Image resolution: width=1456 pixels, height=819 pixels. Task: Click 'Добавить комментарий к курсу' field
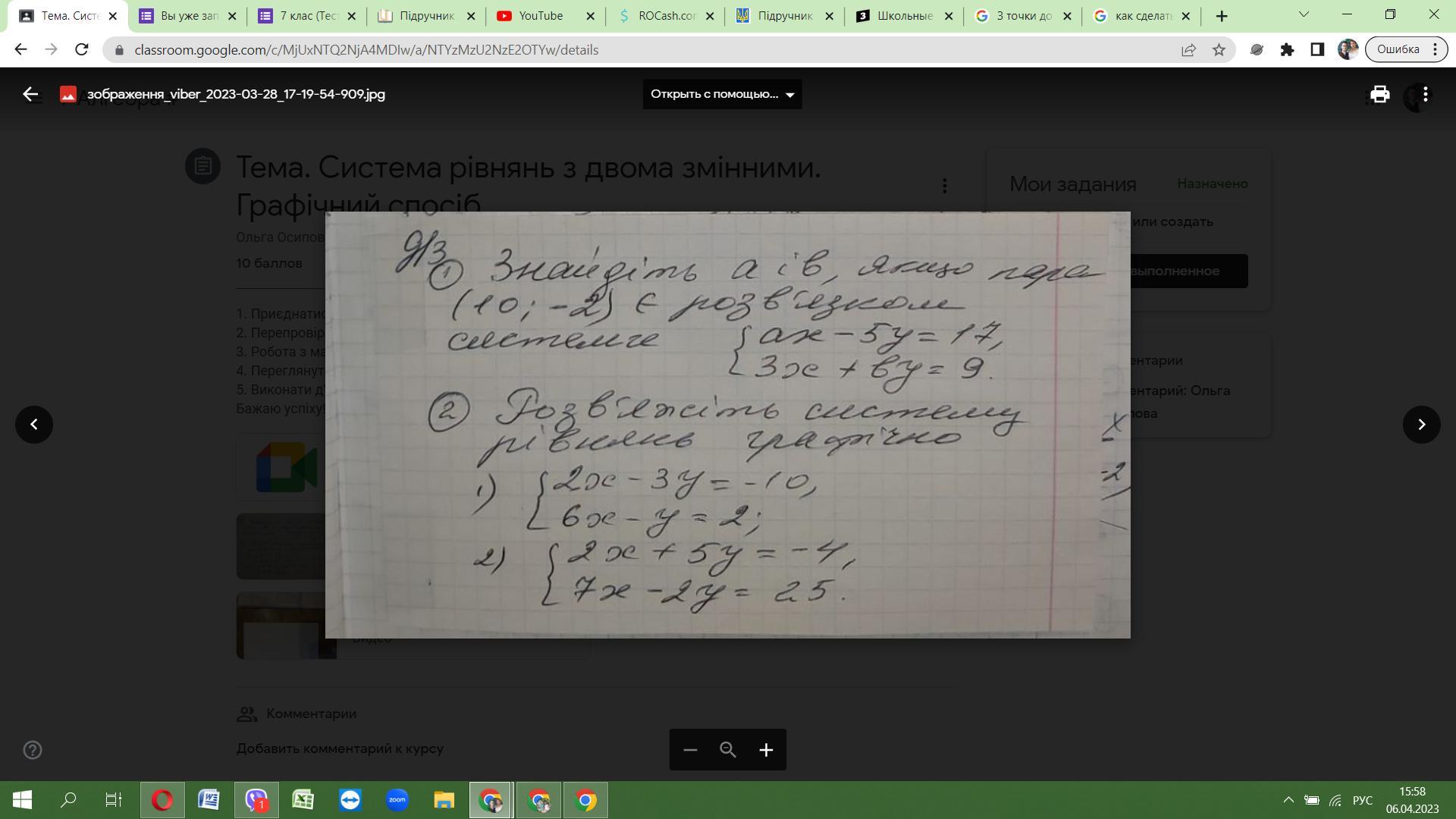click(340, 748)
